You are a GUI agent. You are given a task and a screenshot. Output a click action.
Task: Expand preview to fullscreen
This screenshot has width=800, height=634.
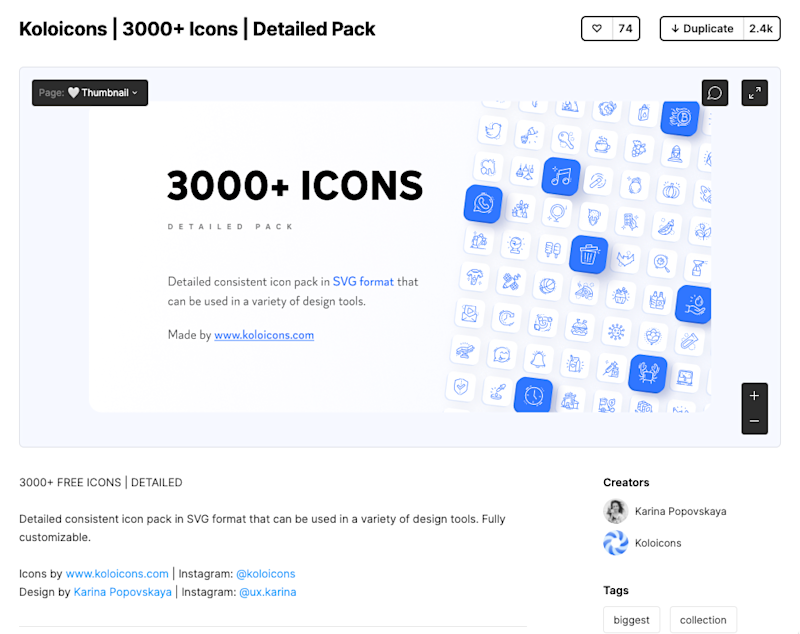755,93
